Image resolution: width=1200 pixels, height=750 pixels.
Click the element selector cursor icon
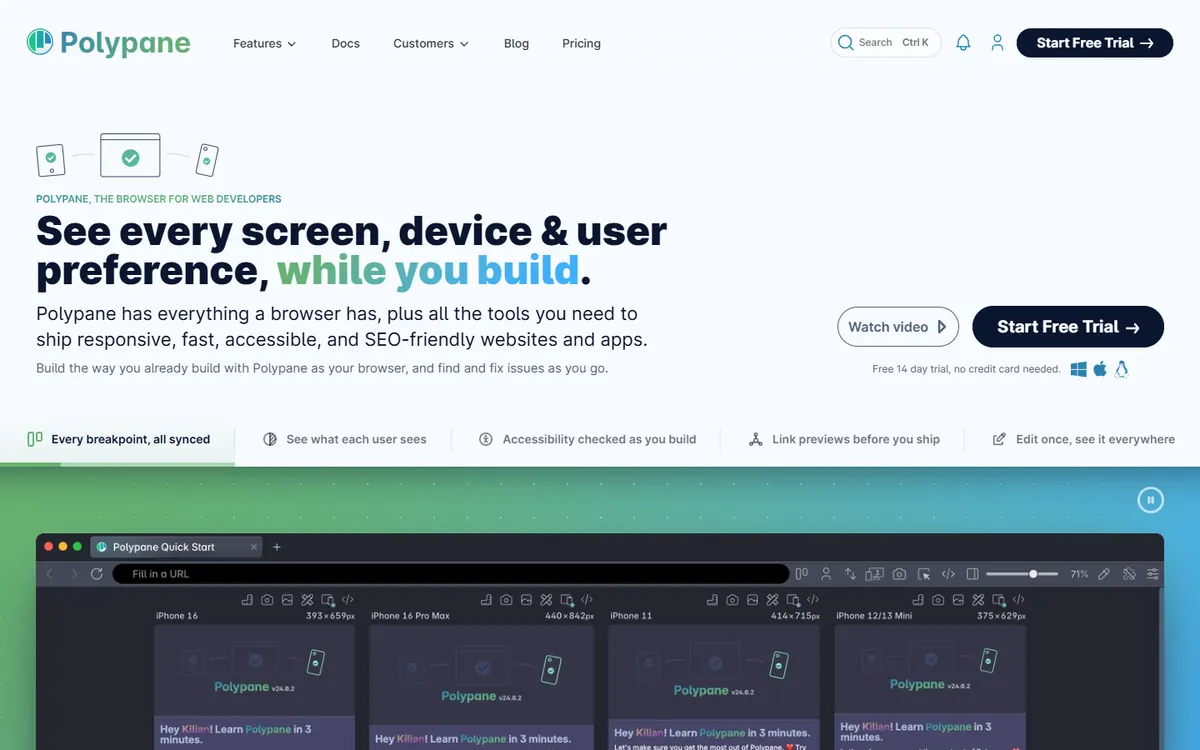click(924, 574)
